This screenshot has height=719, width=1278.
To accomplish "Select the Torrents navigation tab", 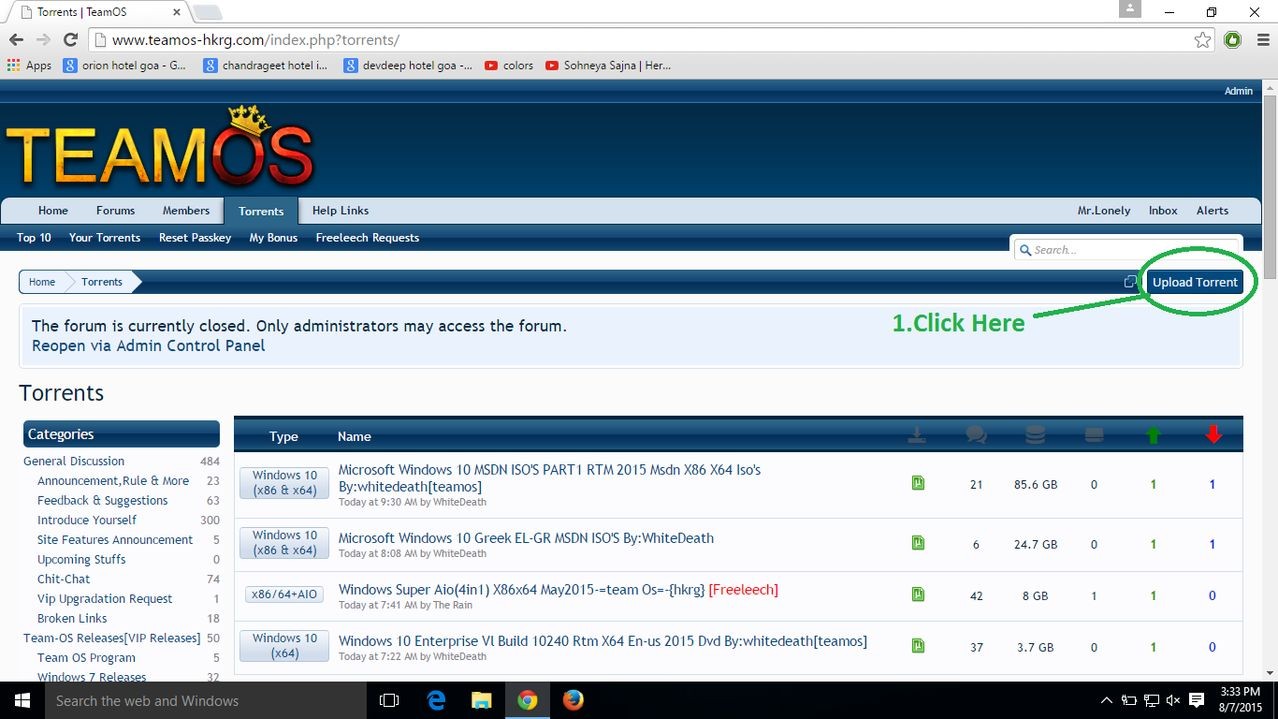I will coord(261,211).
